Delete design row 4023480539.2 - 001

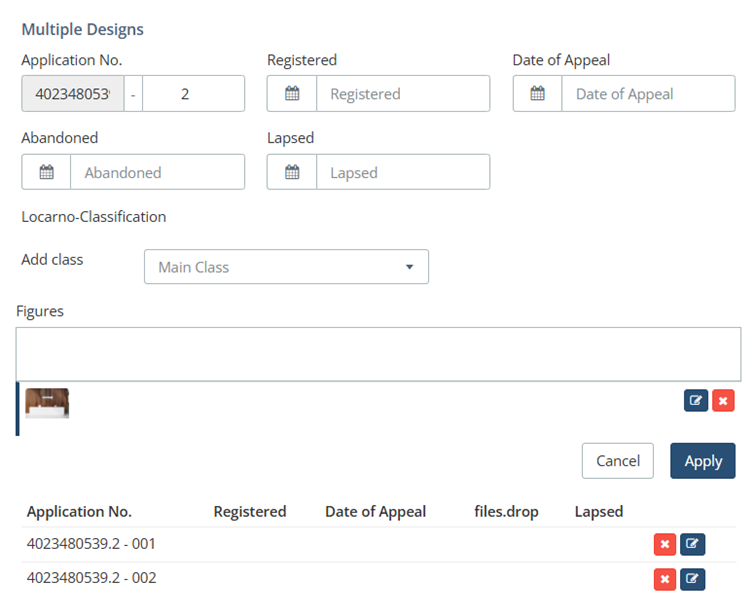(664, 545)
